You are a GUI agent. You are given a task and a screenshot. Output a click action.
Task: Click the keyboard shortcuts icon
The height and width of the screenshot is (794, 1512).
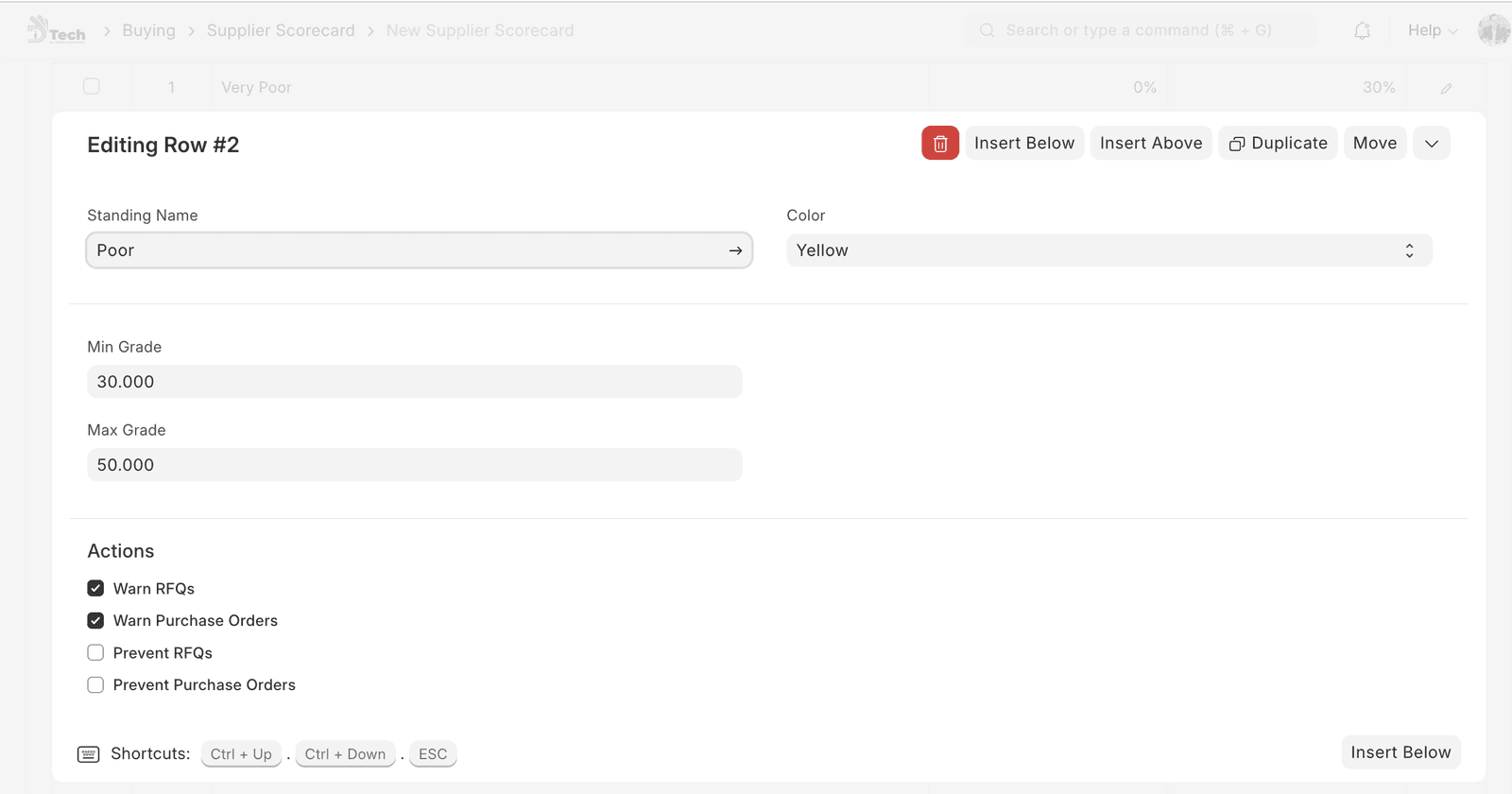pyautogui.click(x=88, y=754)
